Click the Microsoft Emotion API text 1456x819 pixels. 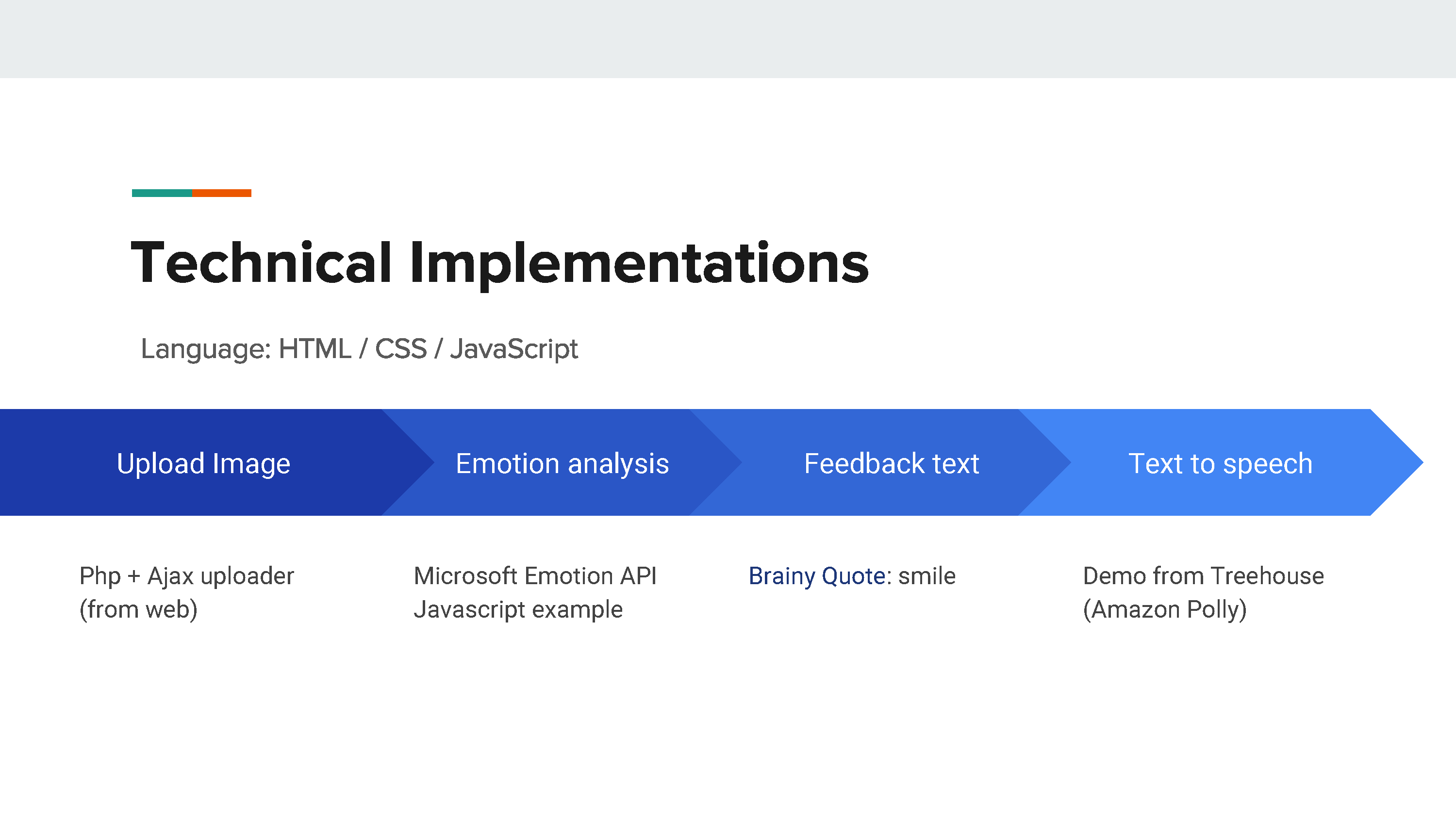tap(535, 576)
